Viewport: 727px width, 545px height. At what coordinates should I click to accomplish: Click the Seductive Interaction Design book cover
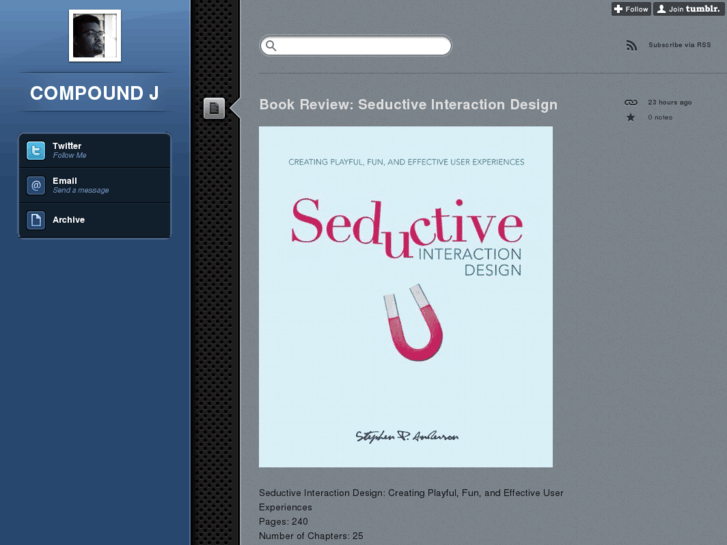[406, 296]
